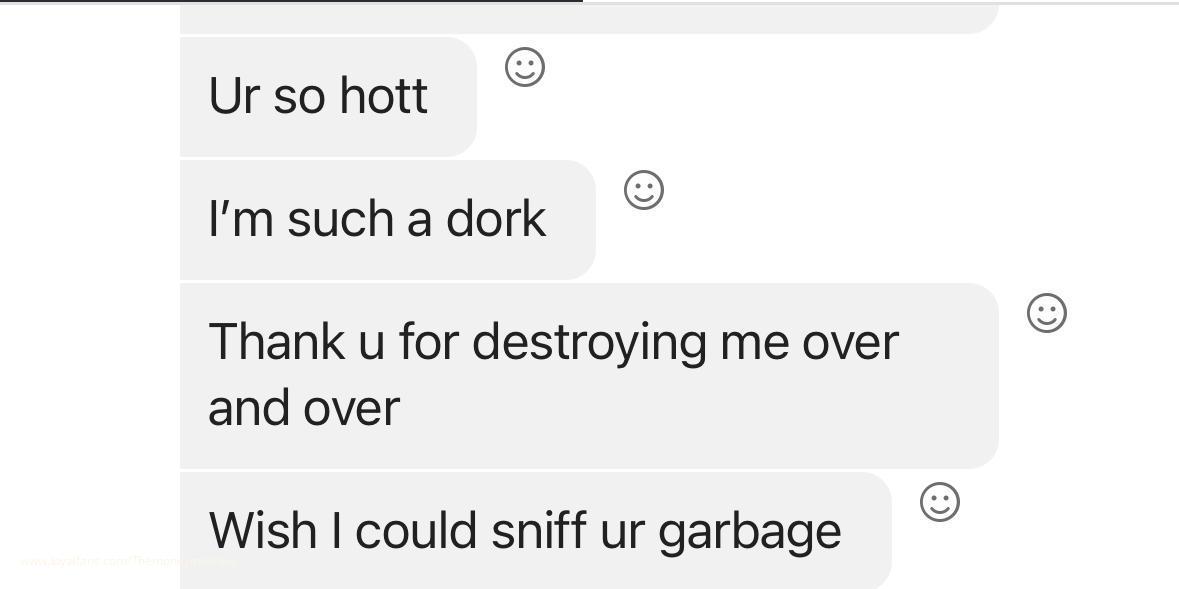Viewport: 1179px width, 589px height.
Task: Add reaction to "Thank u for destroying me" message
Action: 1047,312
